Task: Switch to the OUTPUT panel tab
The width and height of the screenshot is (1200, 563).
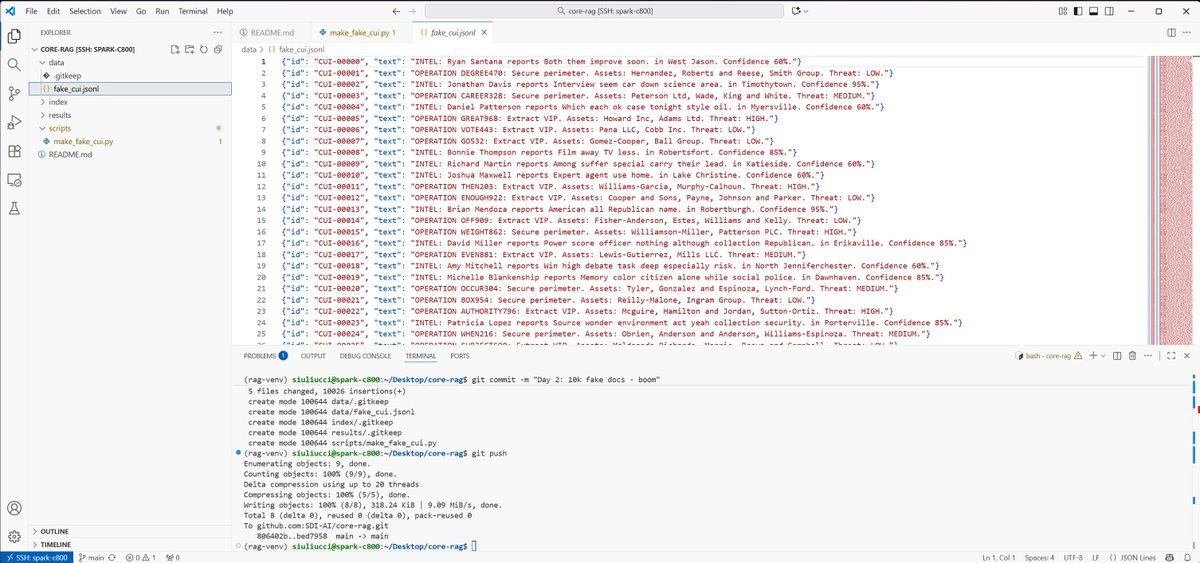Action: tap(313, 355)
